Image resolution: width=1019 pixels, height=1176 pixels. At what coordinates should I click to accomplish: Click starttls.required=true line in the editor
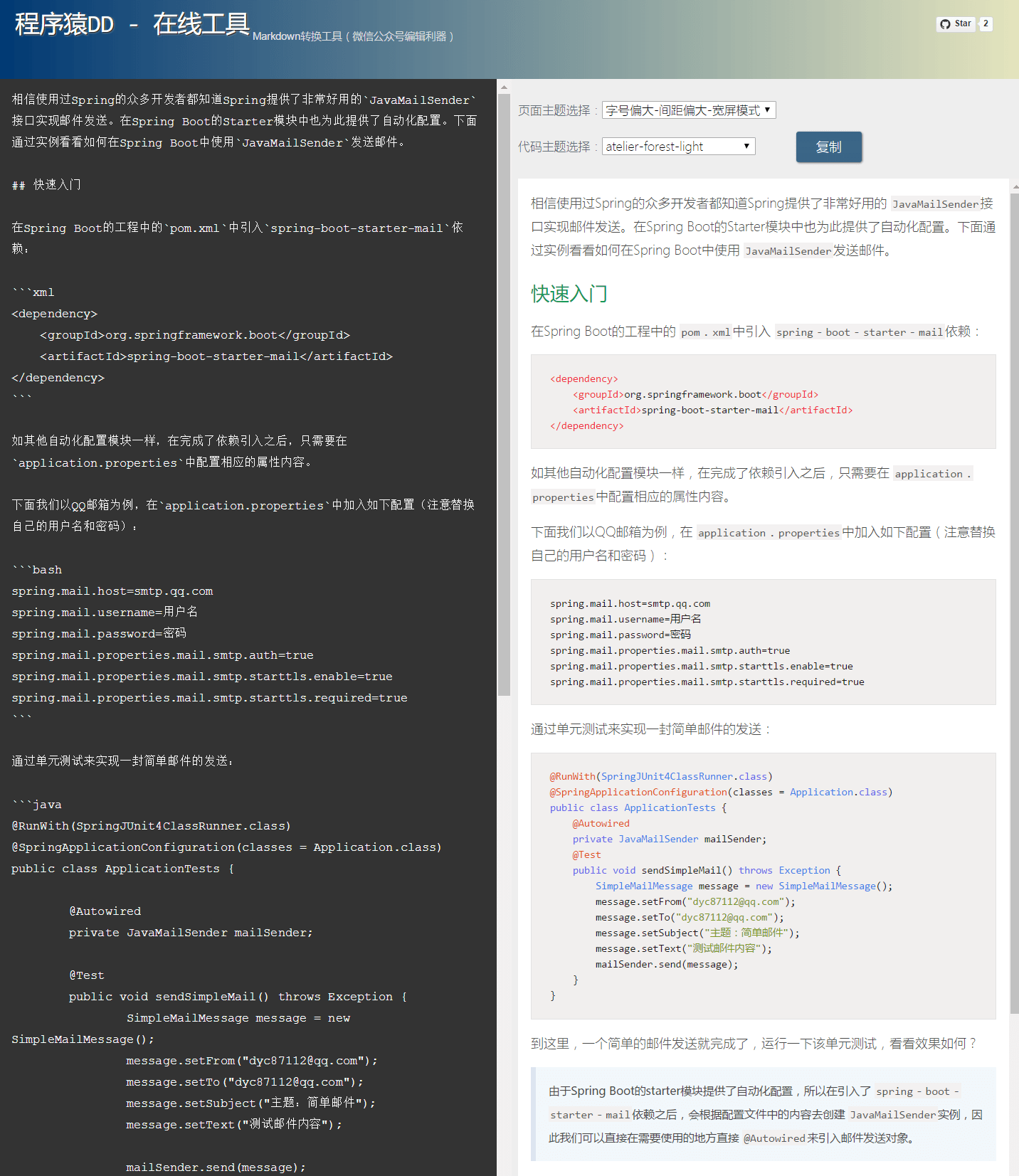(210, 697)
